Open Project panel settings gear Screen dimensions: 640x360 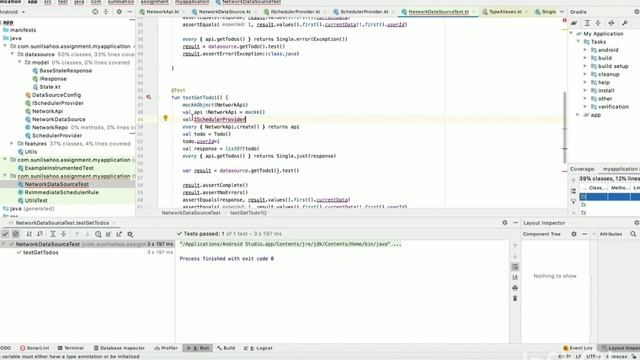pos(119,12)
